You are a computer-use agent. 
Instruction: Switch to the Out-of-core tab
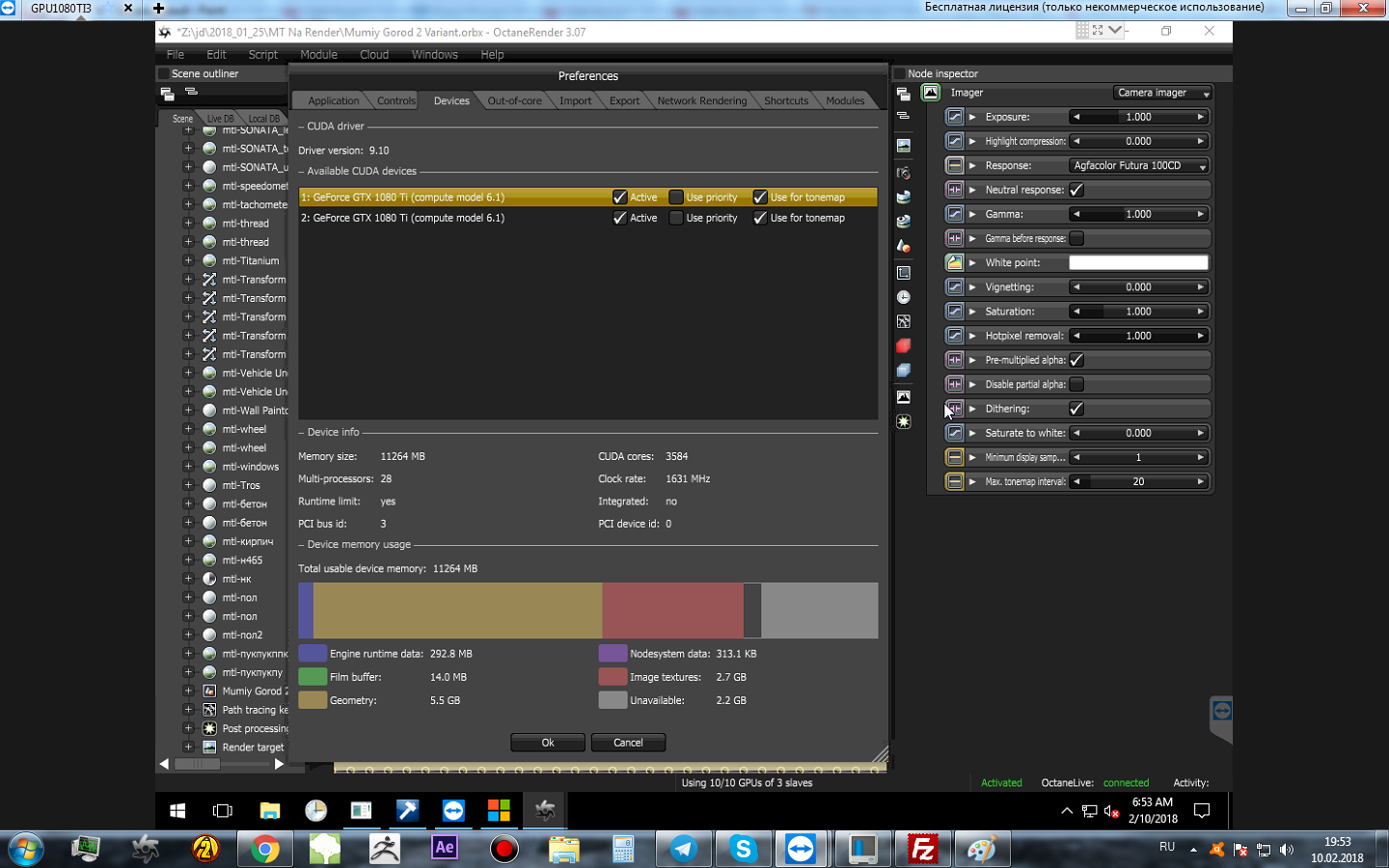tap(514, 100)
